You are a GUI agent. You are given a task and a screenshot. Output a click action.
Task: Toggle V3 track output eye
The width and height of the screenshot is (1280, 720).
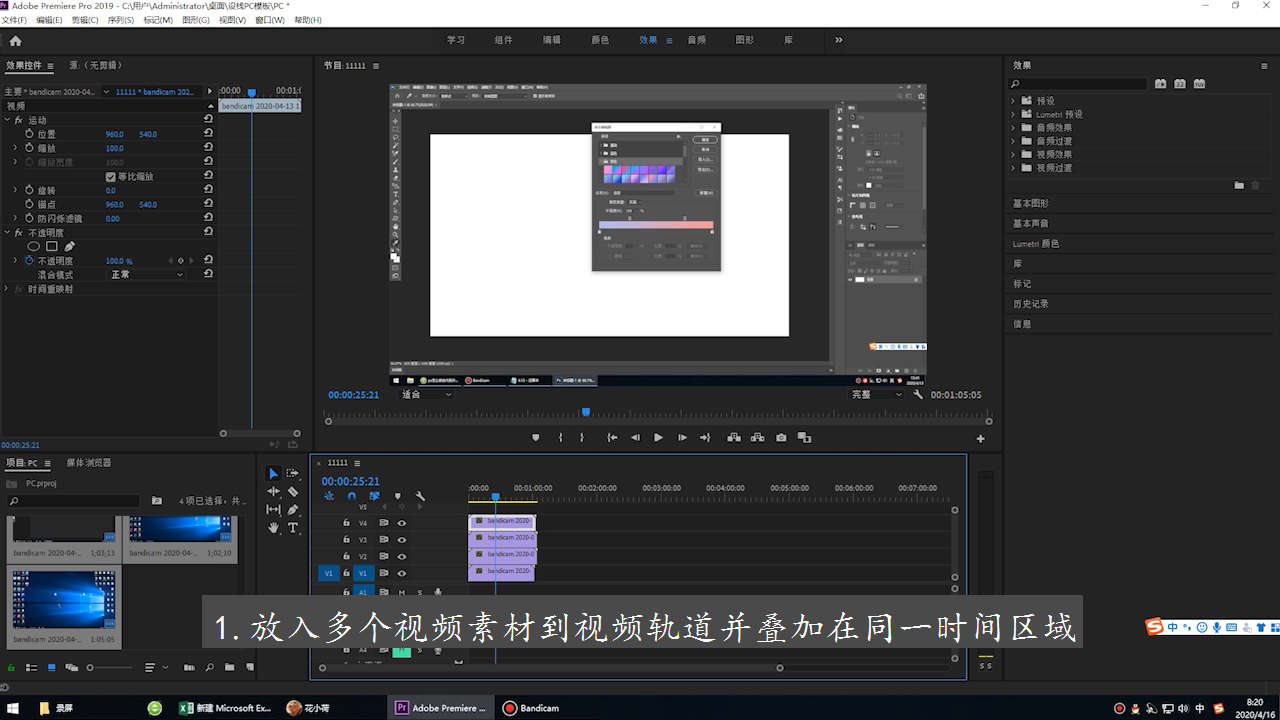pyautogui.click(x=402, y=539)
